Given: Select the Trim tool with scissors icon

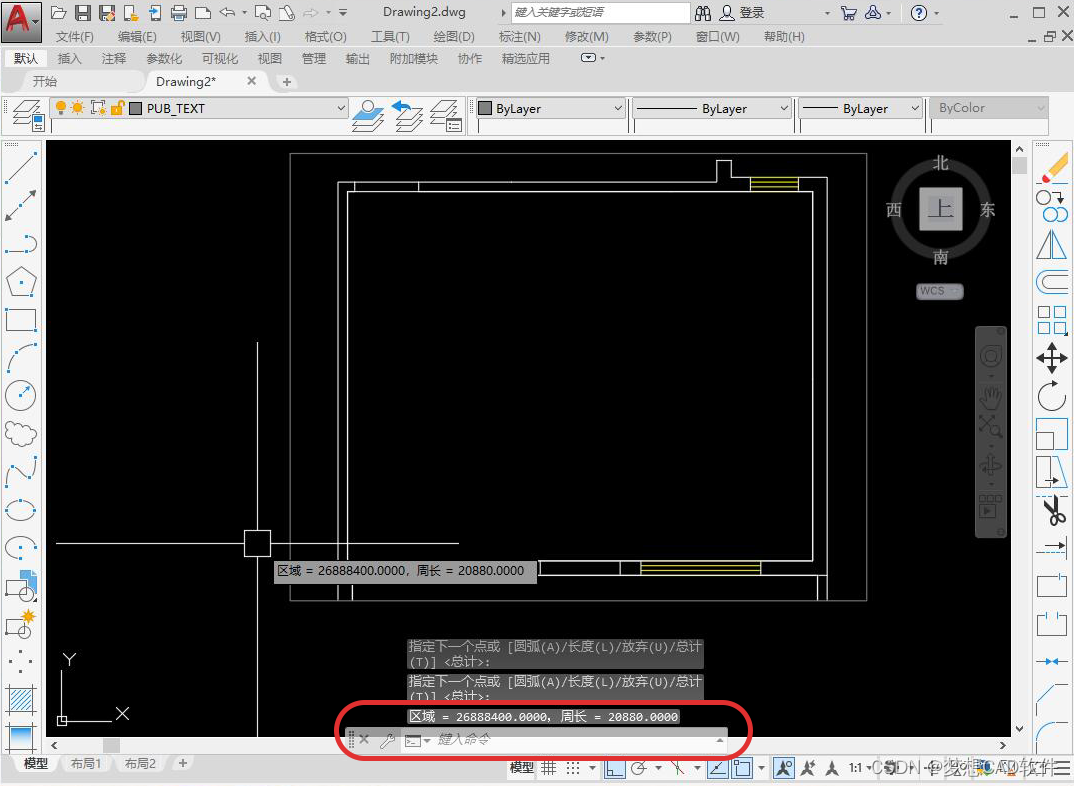Looking at the screenshot, I should pos(1052,510).
